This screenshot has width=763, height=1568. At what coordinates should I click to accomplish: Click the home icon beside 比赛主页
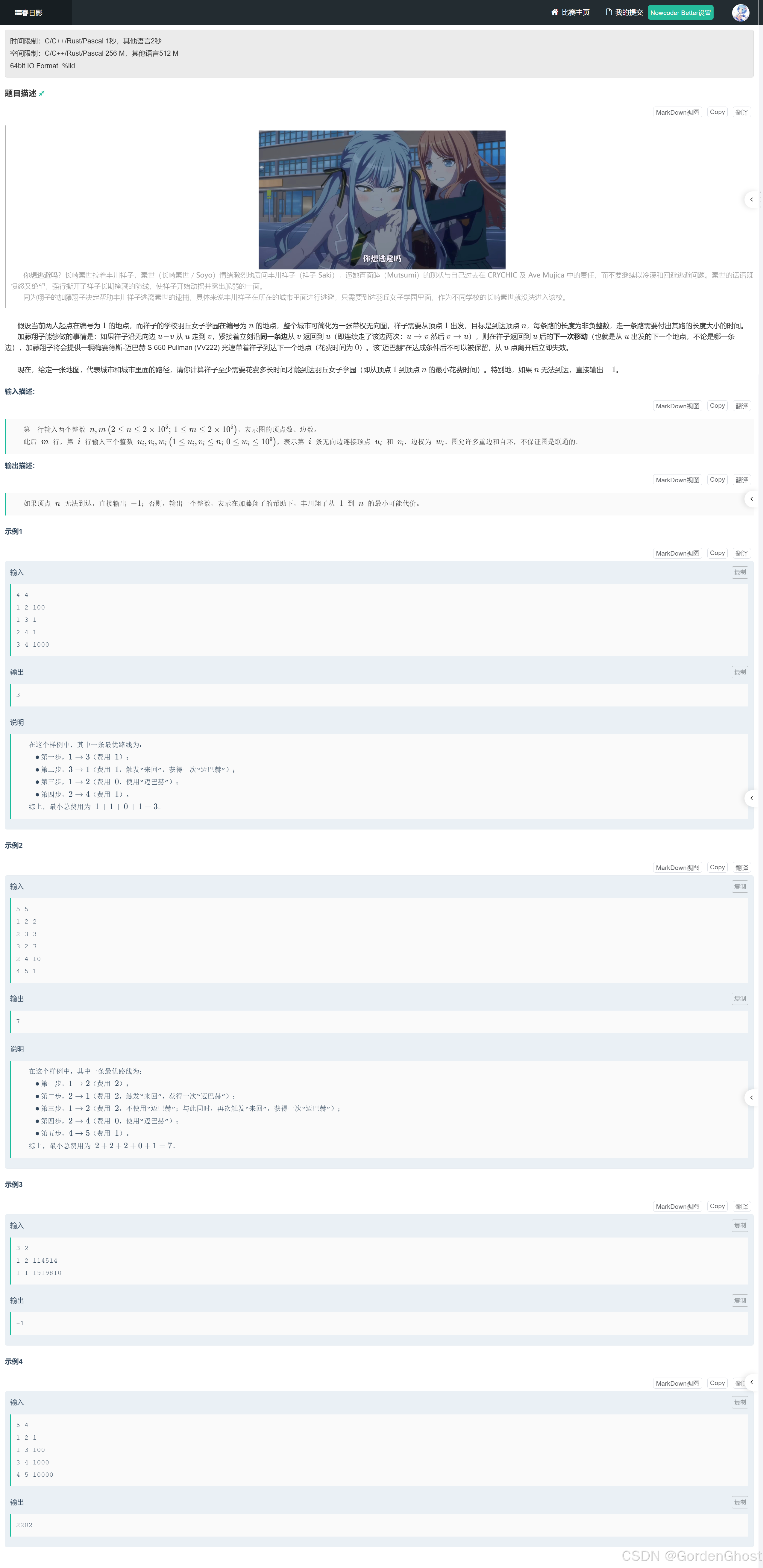click(x=554, y=12)
